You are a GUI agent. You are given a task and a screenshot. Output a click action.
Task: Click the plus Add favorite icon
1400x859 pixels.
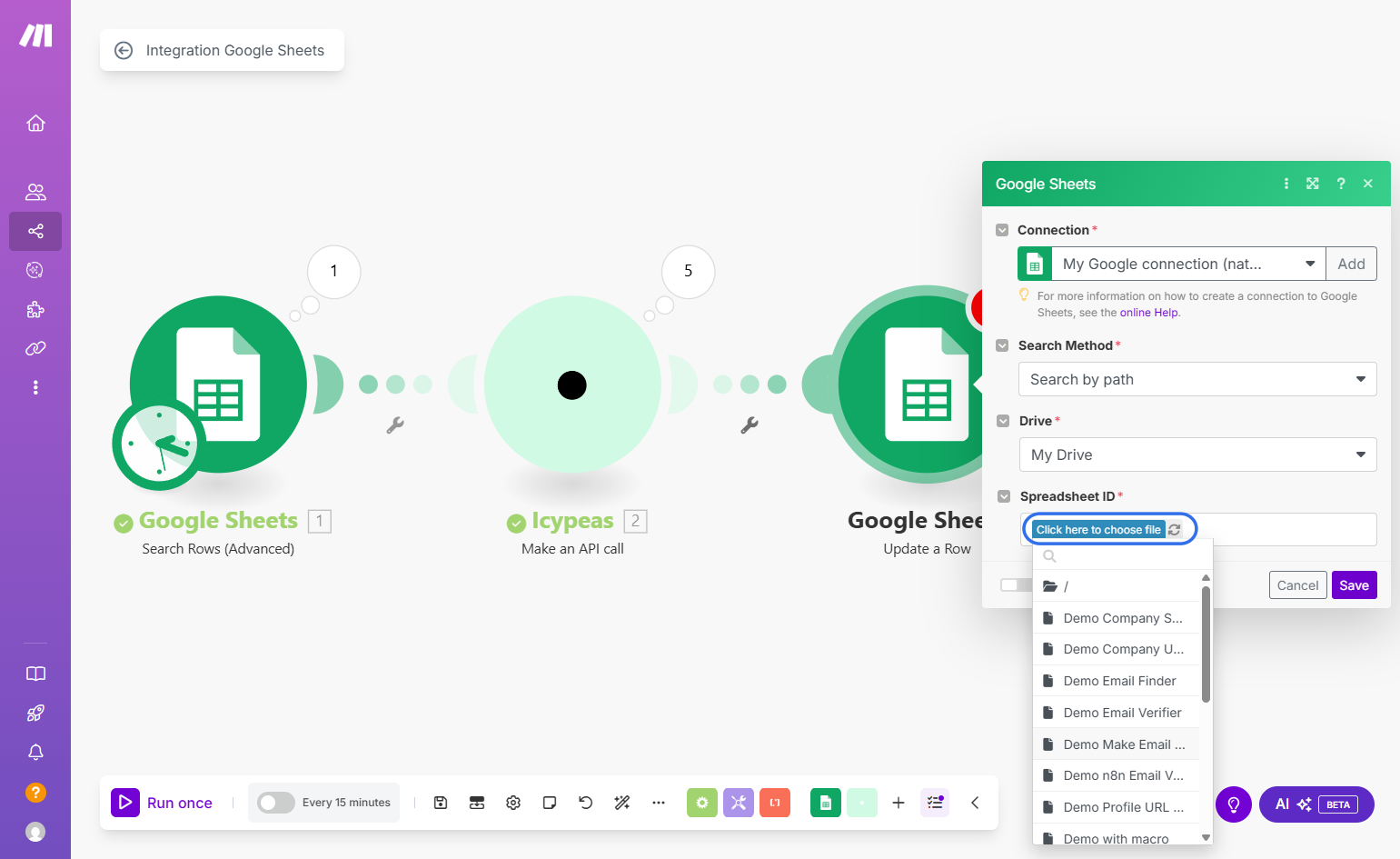tap(899, 803)
